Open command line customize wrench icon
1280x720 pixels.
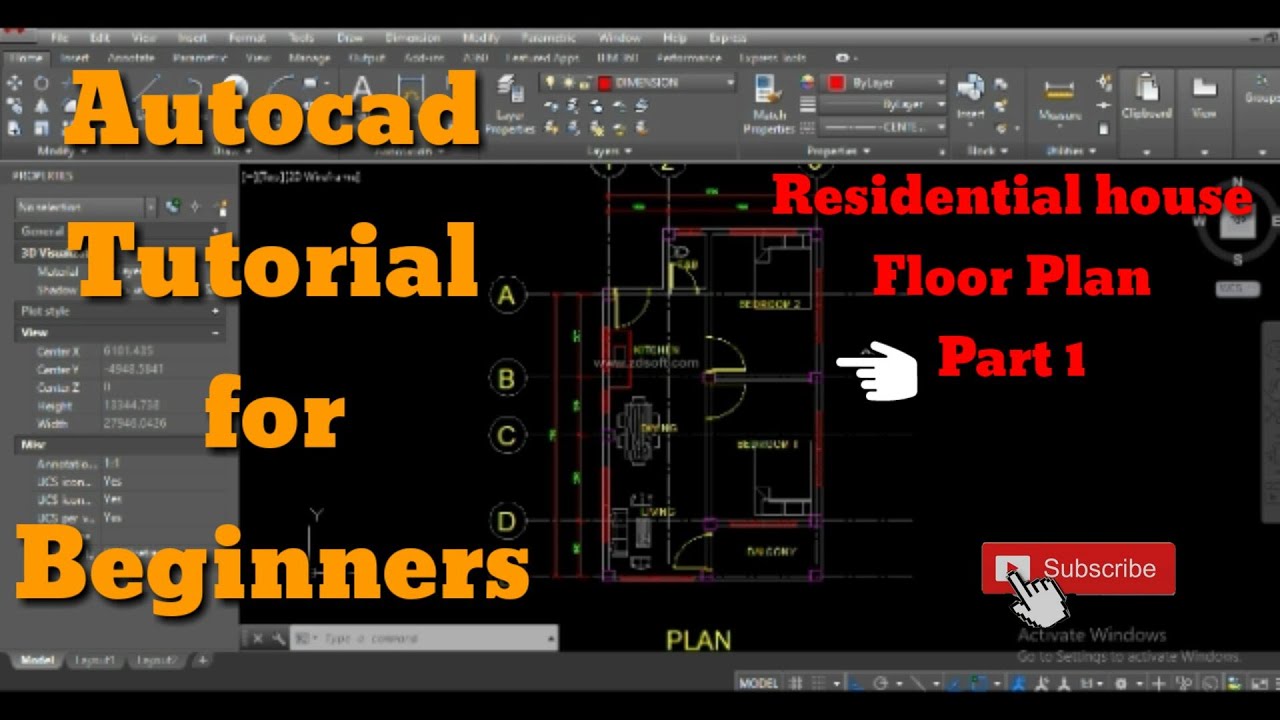[277, 638]
